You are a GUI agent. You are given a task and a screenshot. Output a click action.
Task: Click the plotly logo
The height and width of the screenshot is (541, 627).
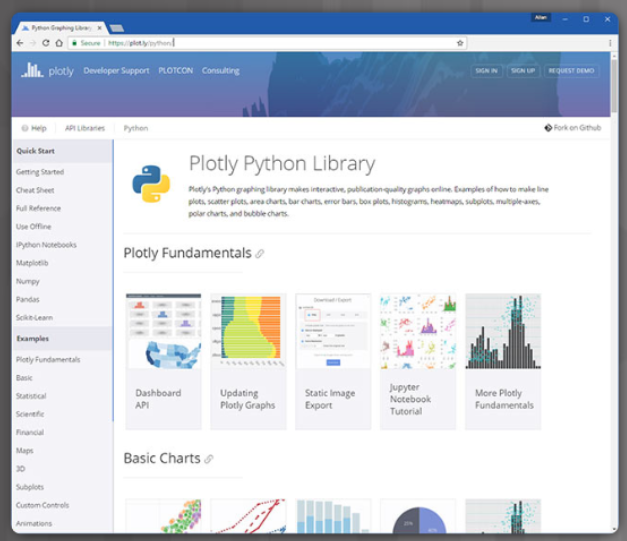point(48,70)
